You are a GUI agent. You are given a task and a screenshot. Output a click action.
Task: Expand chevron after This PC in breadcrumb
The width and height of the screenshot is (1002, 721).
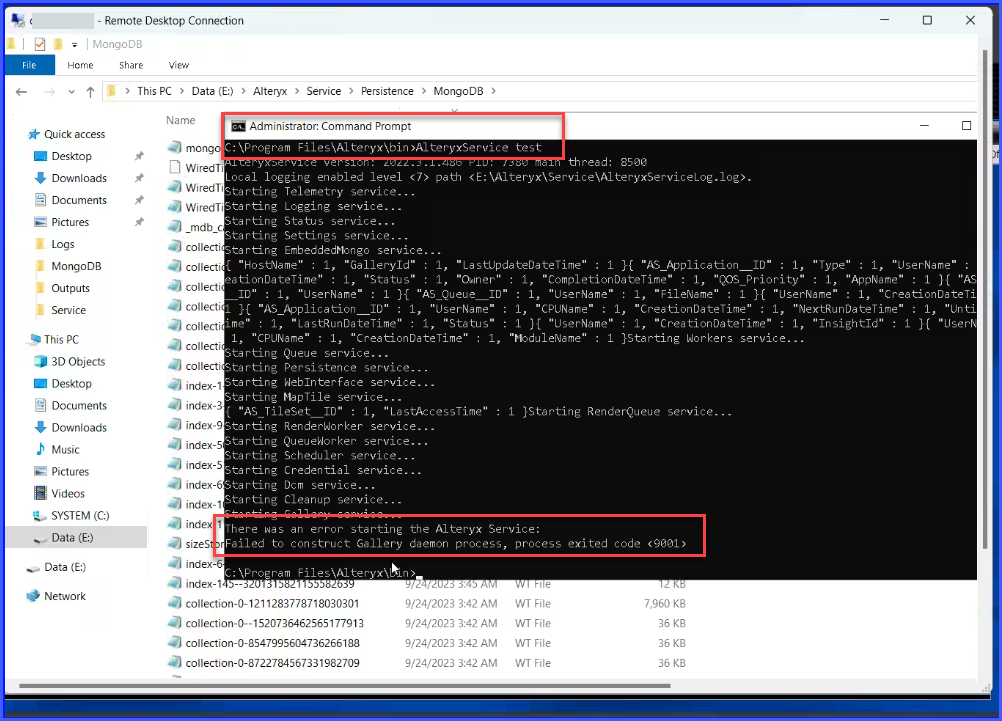181,91
